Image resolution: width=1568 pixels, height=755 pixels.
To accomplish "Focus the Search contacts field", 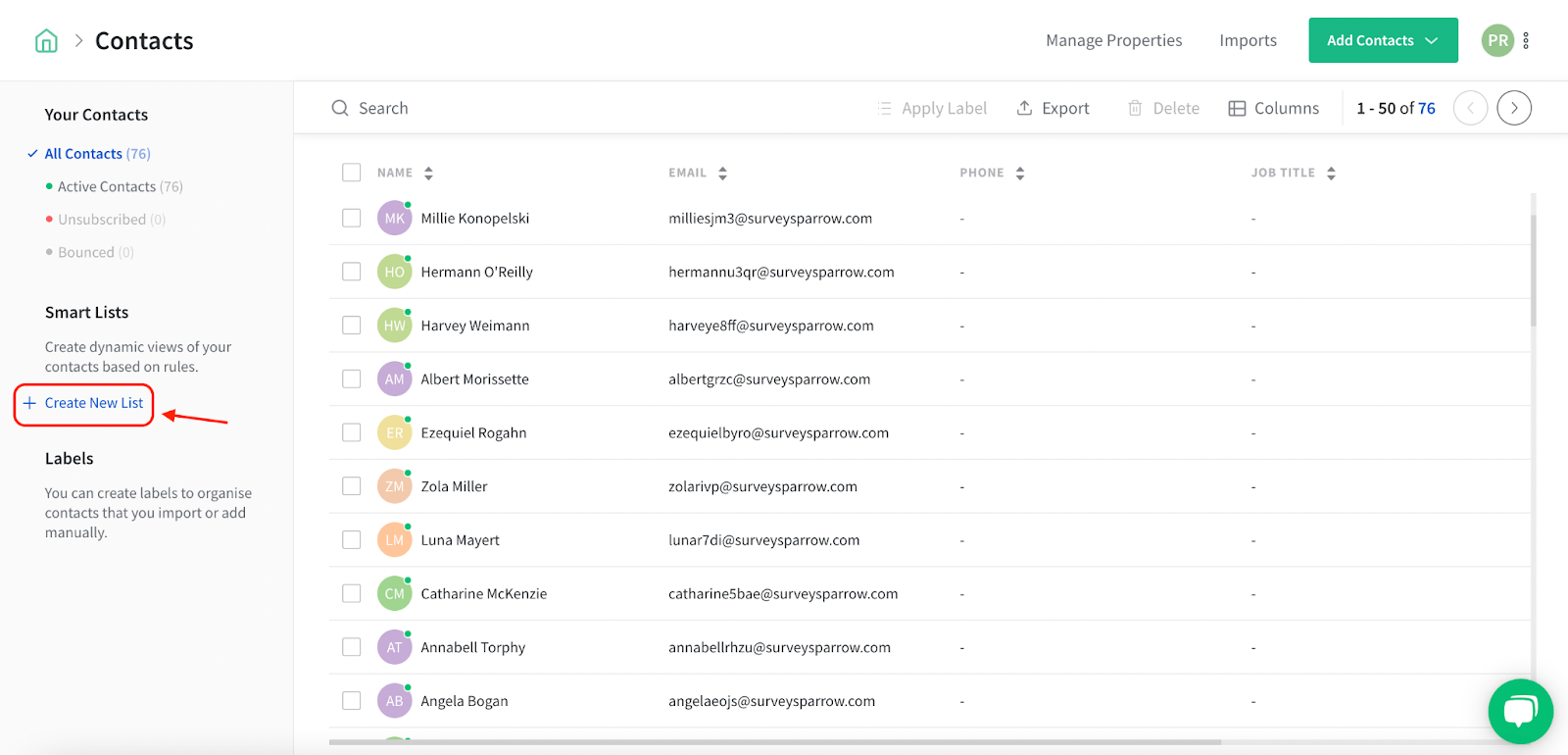I will click(588, 108).
